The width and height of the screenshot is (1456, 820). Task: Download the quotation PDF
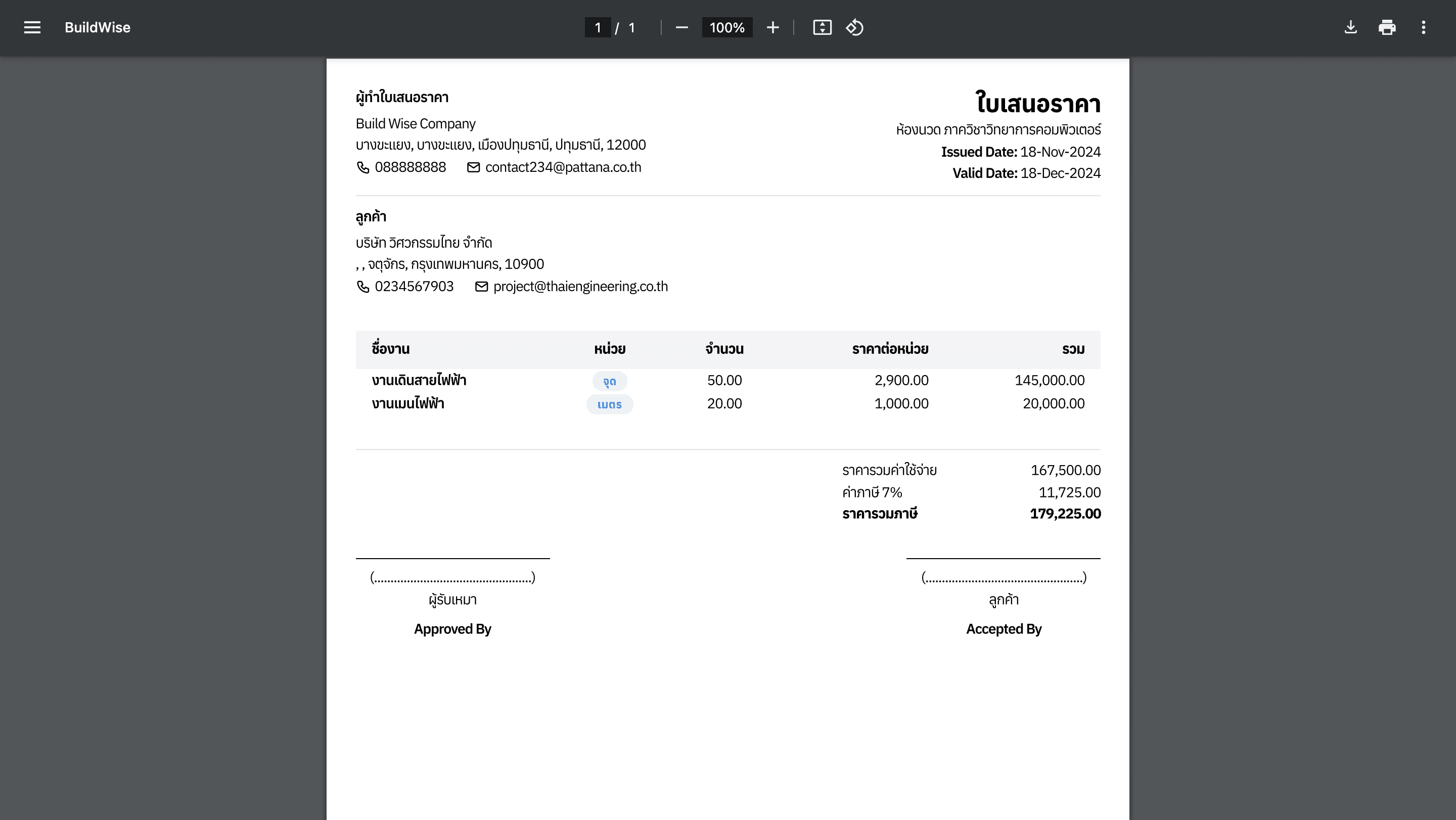[x=1350, y=27]
